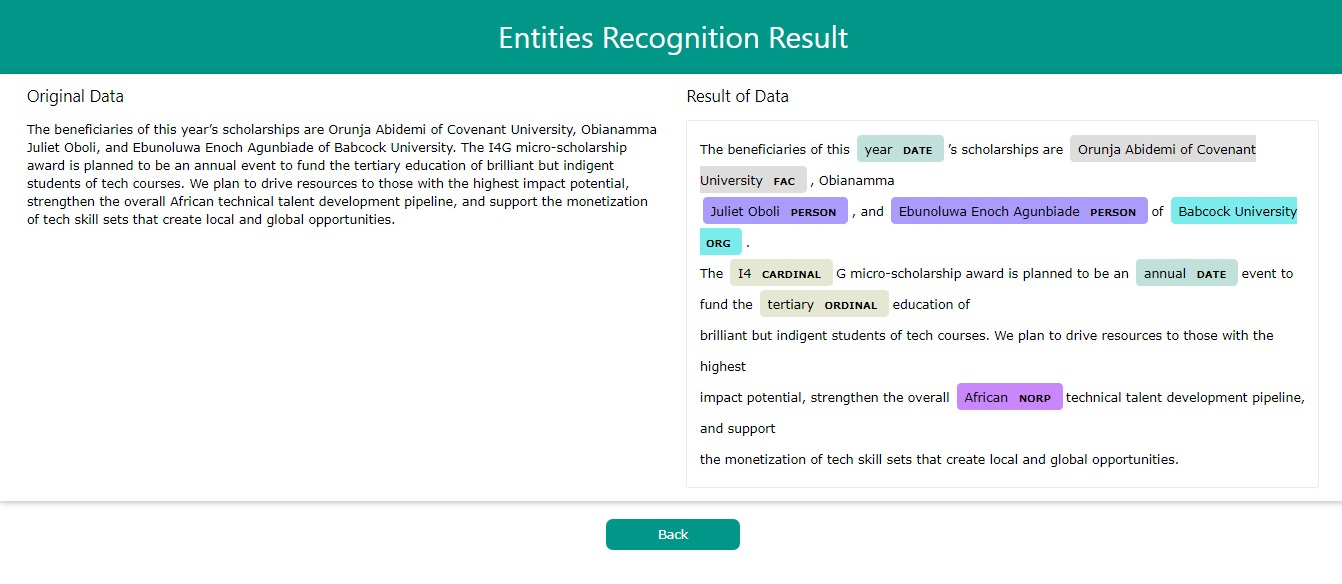Click the 'Entities Recognition Result' page title

tap(672, 38)
